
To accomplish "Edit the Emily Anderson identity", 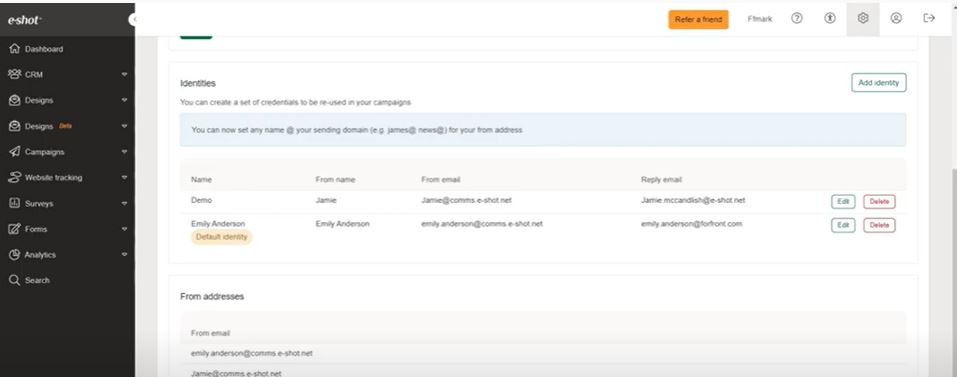I will (x=843, y=225).
